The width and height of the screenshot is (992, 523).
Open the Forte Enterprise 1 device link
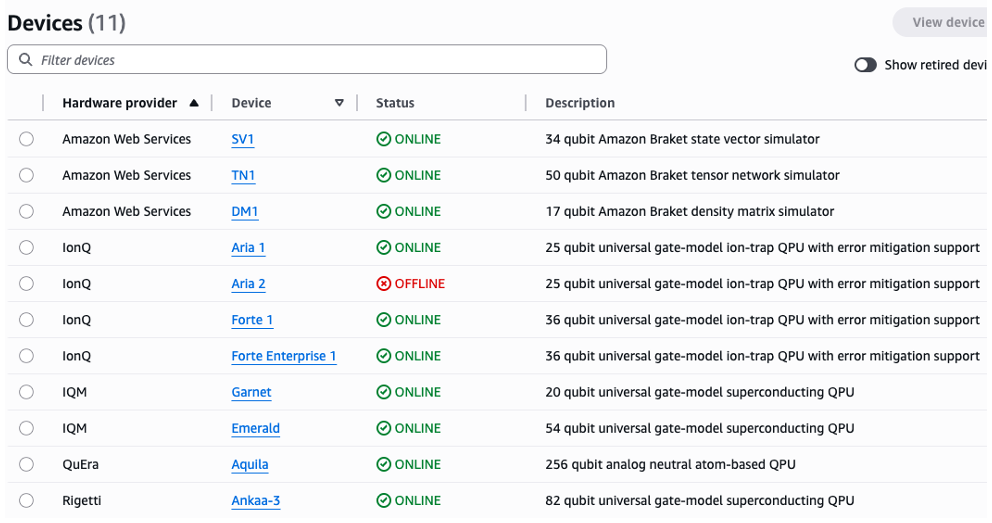point(284,356)
